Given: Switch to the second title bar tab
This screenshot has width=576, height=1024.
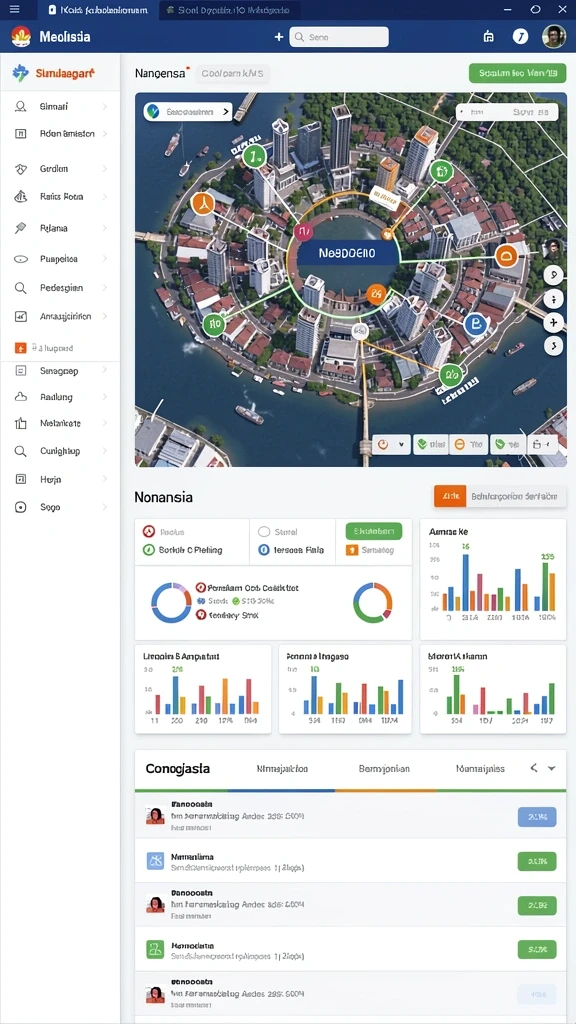Looking at the screenshot, I should [229, 10].
